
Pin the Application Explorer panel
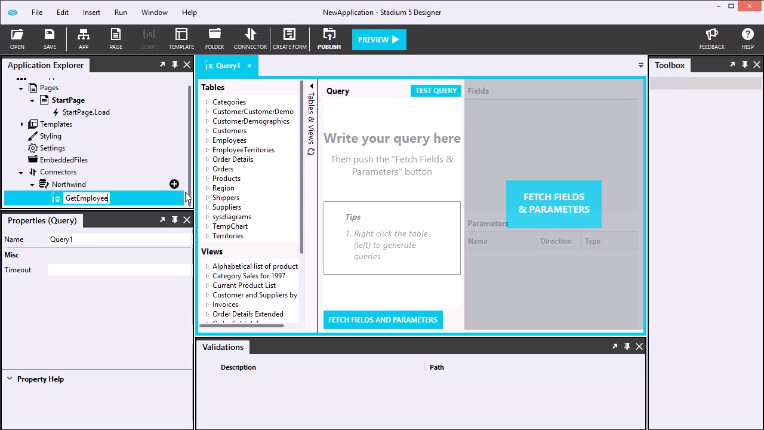175,65
